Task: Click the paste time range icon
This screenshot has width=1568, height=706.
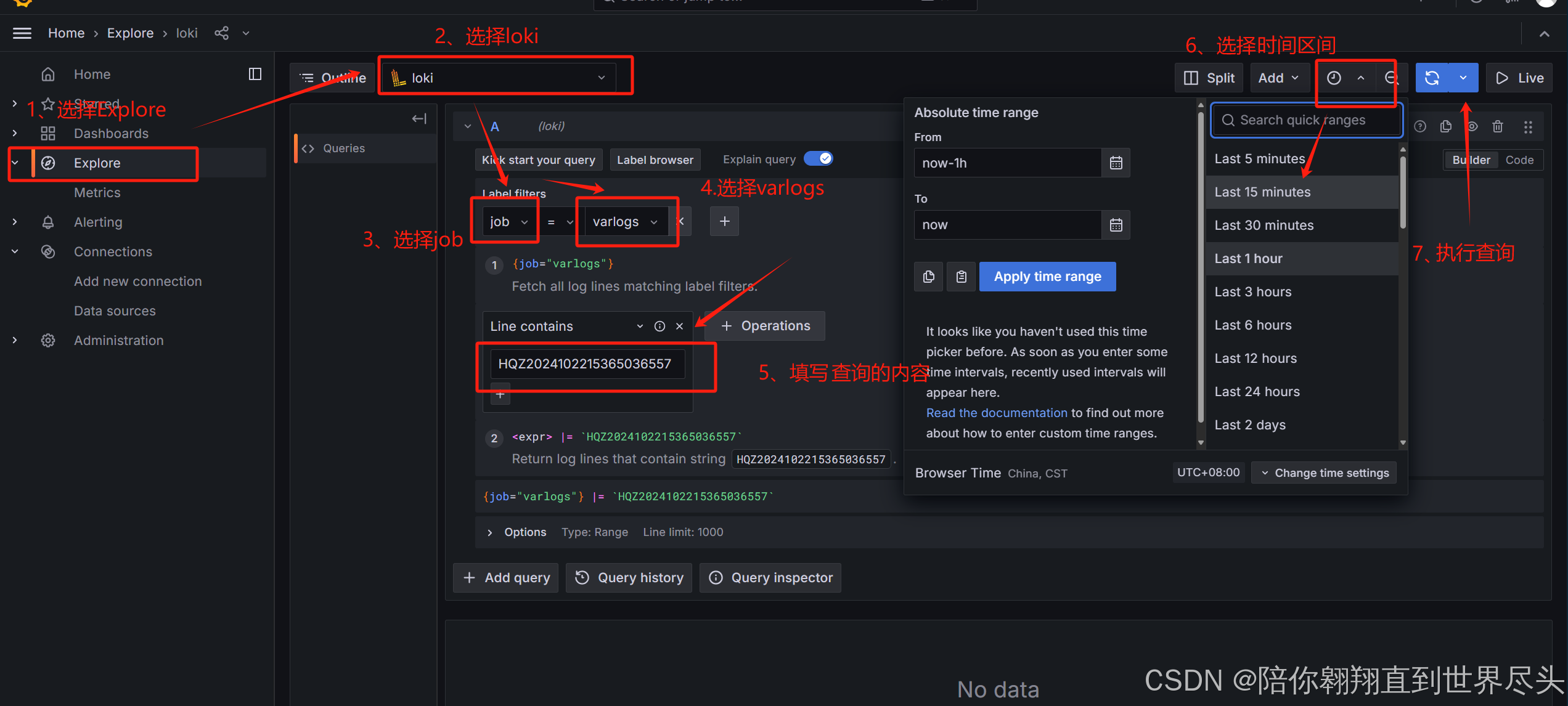Action: click(961, 277)
